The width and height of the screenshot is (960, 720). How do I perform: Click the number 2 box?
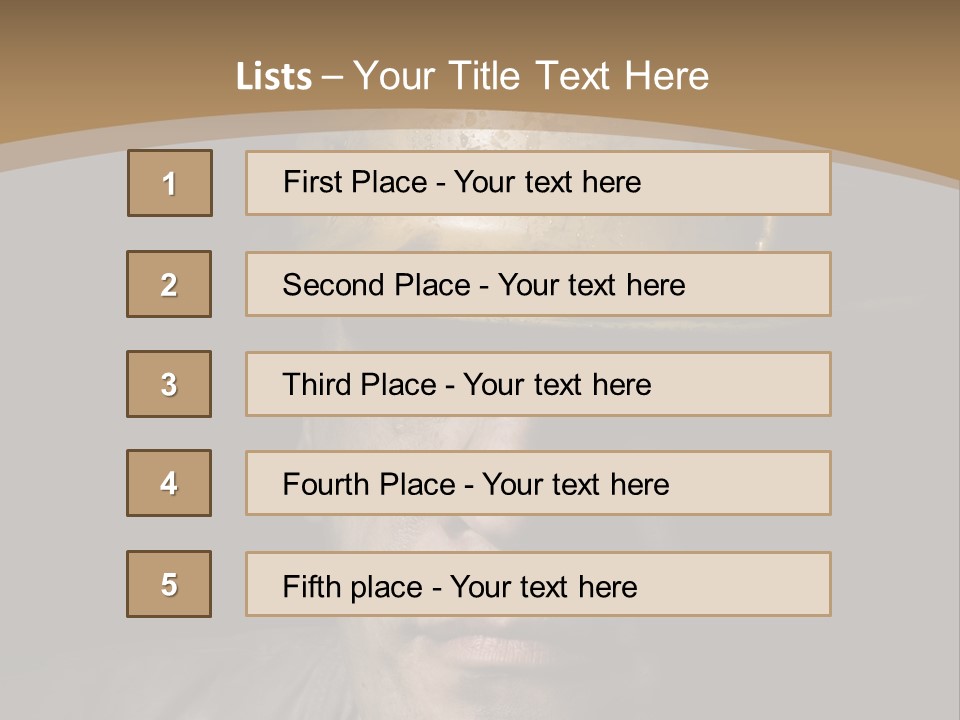[x=169, y=284]
